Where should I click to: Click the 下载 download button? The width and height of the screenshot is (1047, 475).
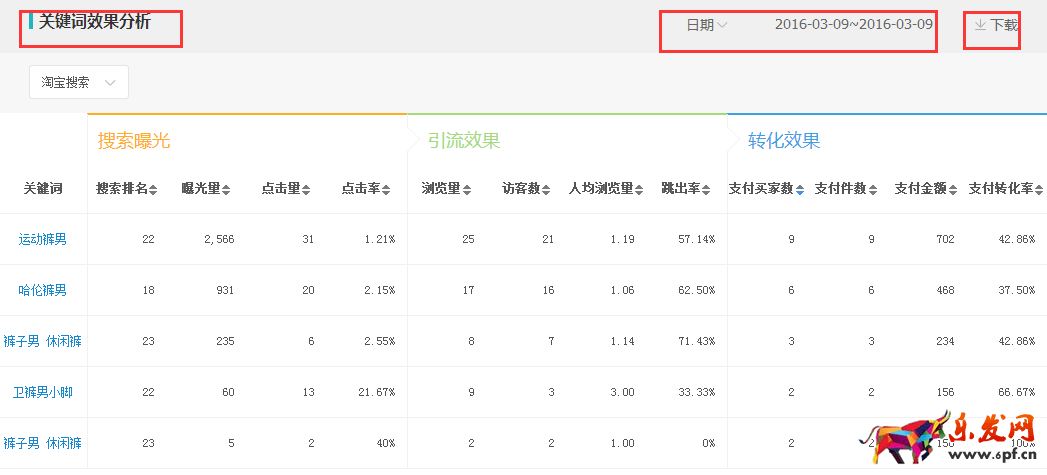coord(996,25)
